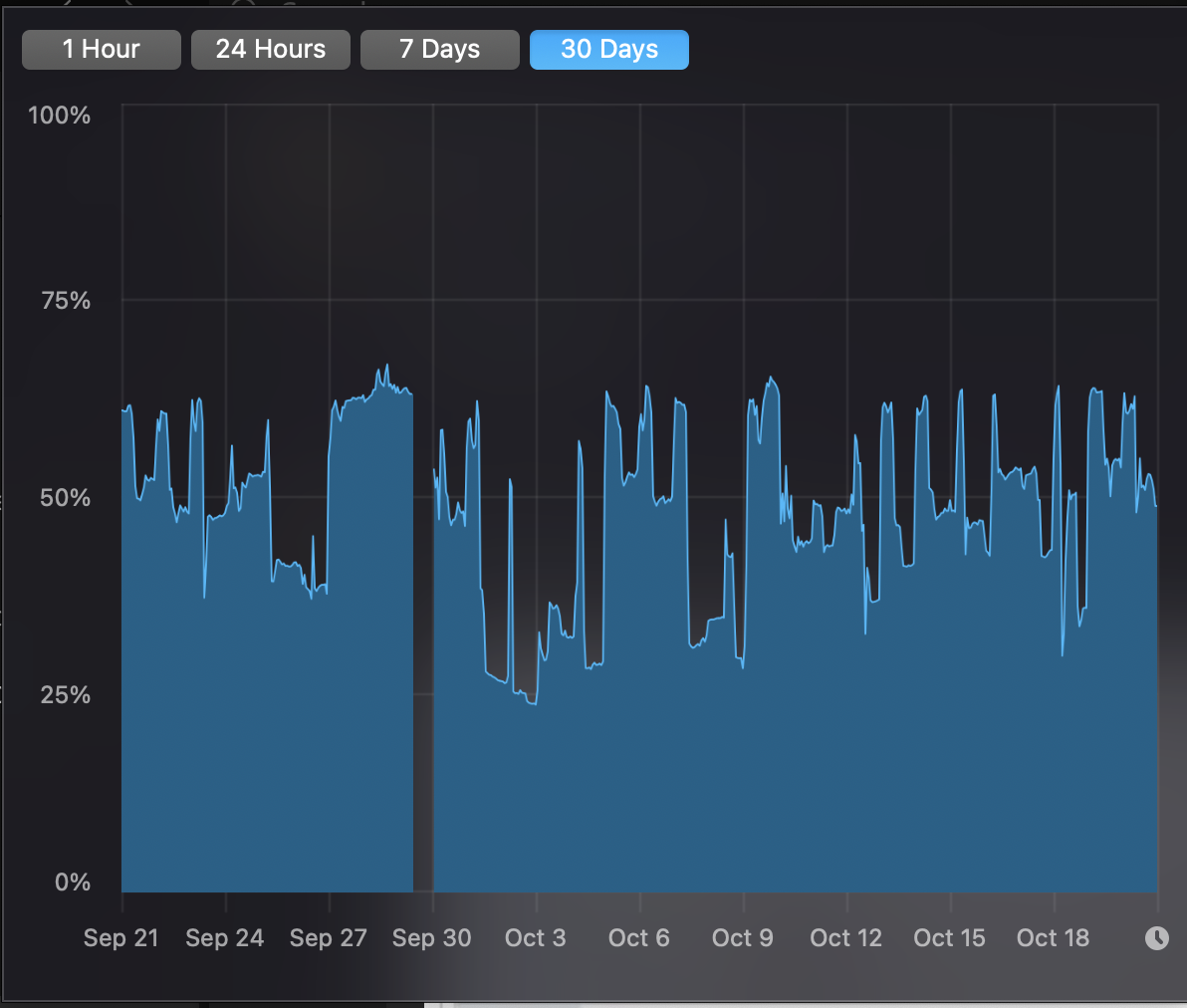Click the Sep 21 date label
1187x1008 pixels.
[x=121, y=937]
